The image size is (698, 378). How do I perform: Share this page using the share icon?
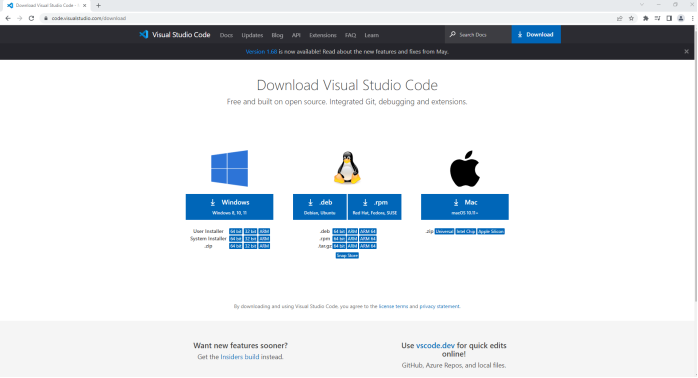click(x=619, y=18)
